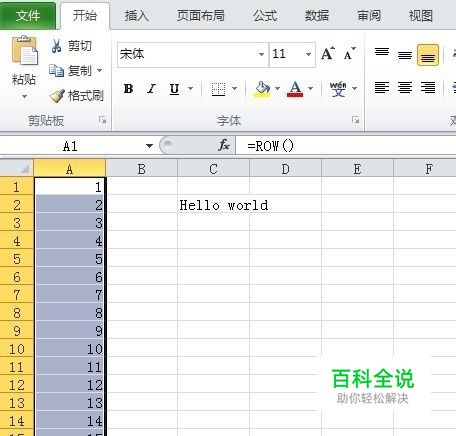Screen dimensions: 456x436
Task: Click the Copy icon
Action: click(x=56, y=70)
